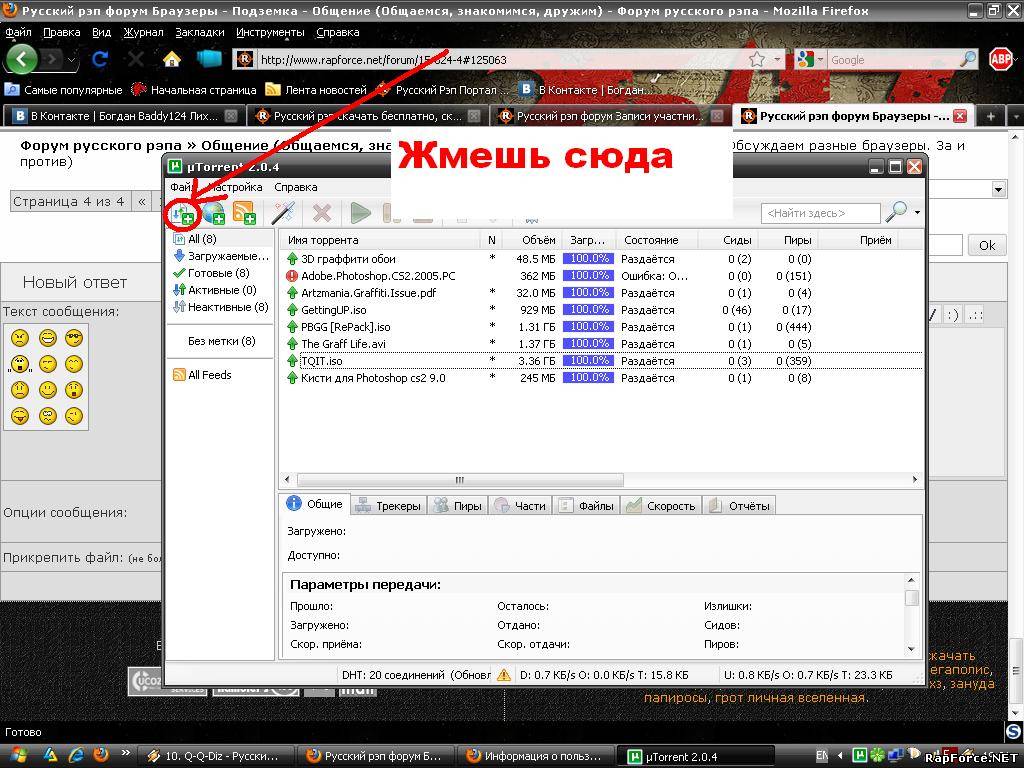Open the Create New Torrent wand icon
1024x768 pixels.
tap(283, 213)
